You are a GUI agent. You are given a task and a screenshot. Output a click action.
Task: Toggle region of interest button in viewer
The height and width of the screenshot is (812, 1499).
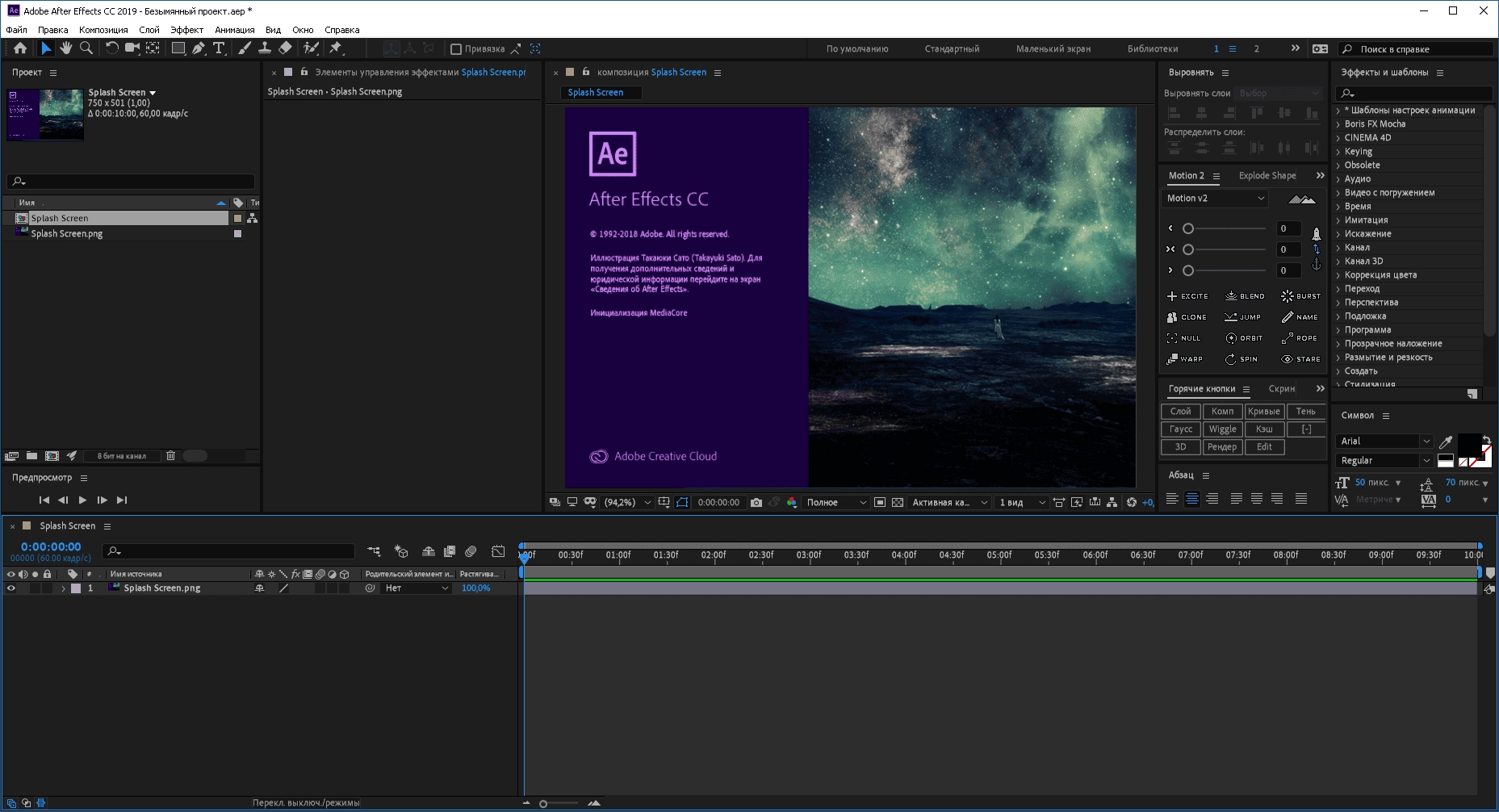(880, 502)
